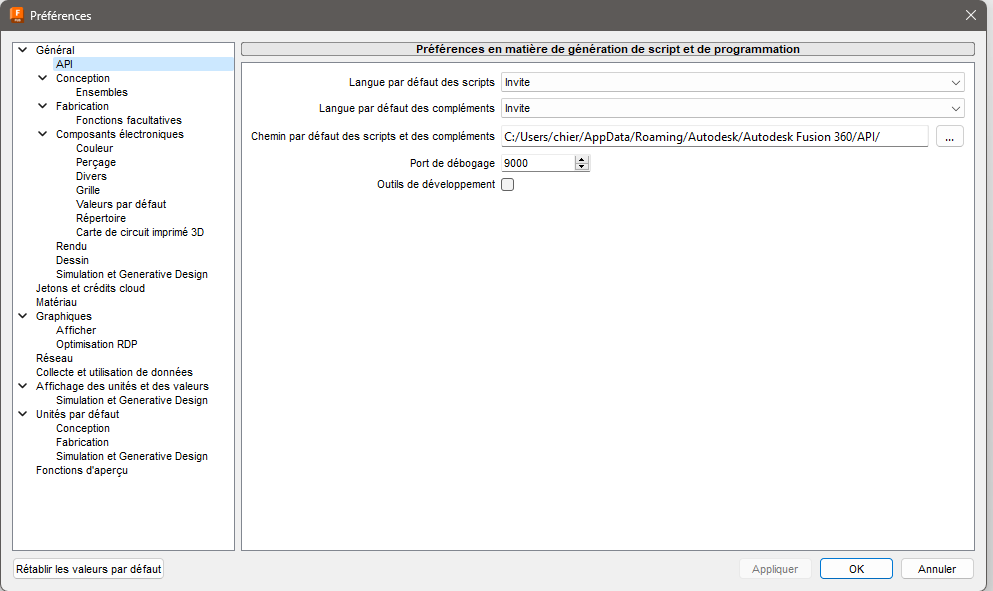Image resolution: width=993 pixels, height=591 pixels.
Task: Select Jetons et crédits cloud
Action: pyautogui.click(x=90, y=288)
